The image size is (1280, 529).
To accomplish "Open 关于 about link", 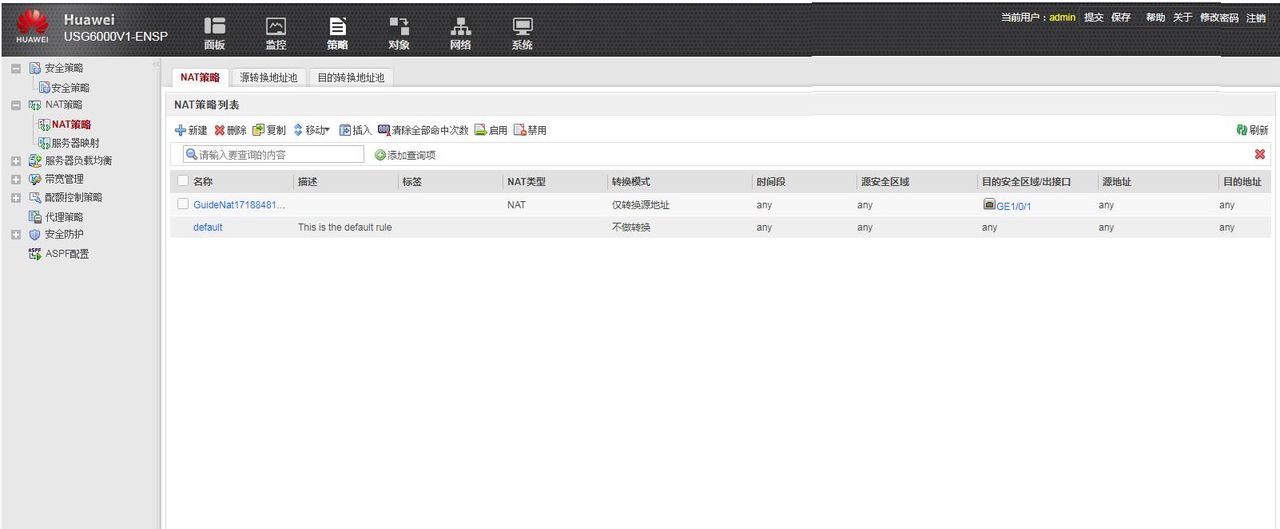I will pyautogui.click(x=1182, y=18).
